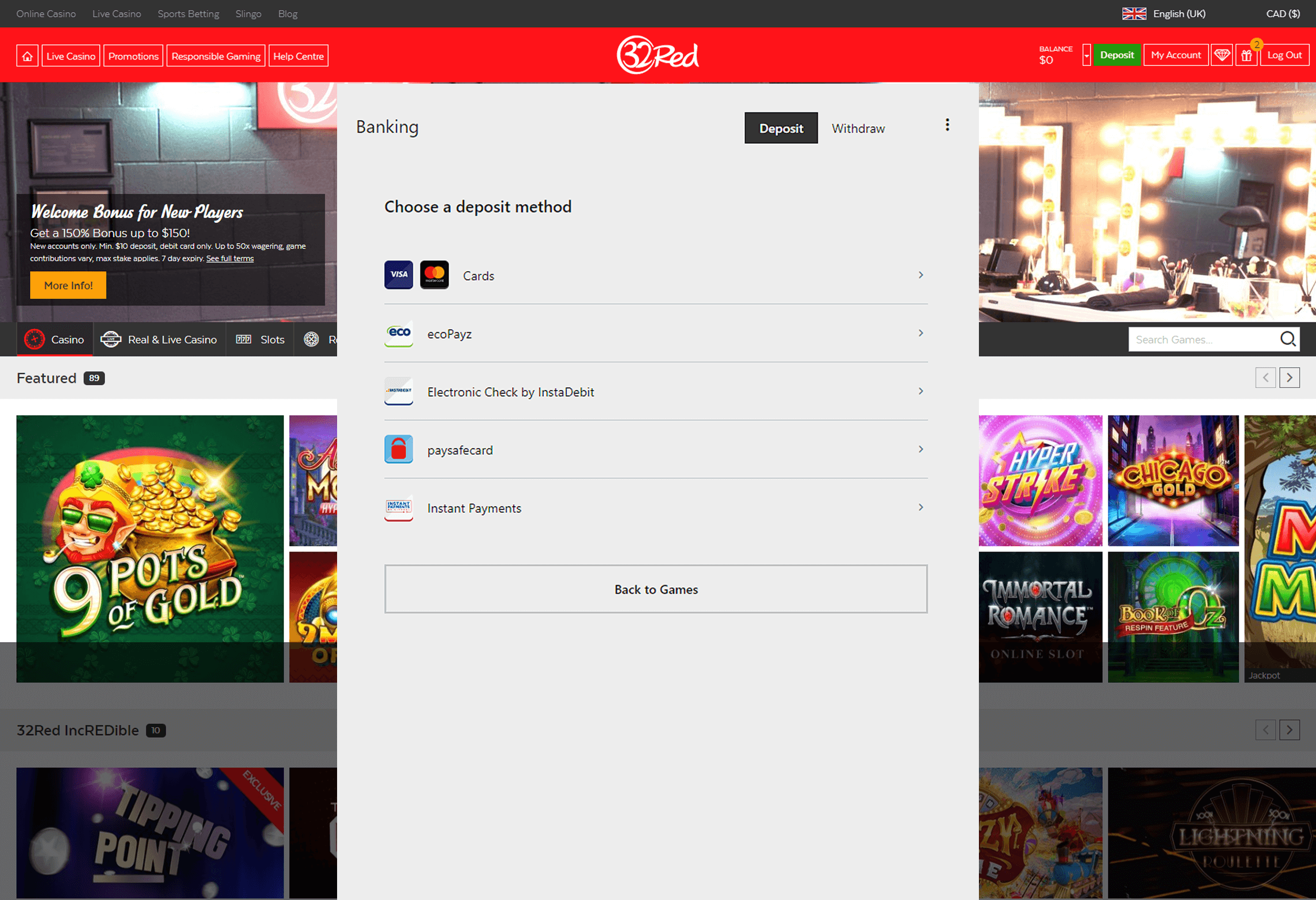Open Live Casino red nav button
This screenshot has height=900, width=1316.
click(71, 56)
